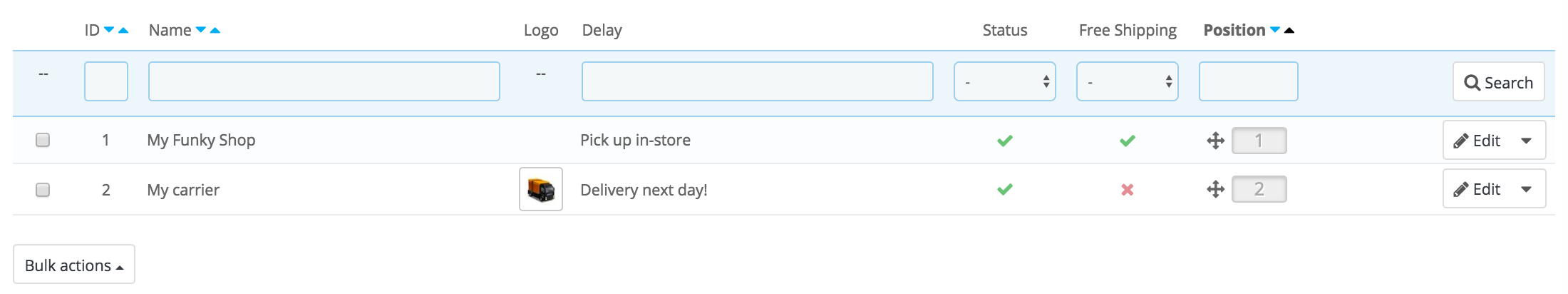Disable free shipping for My Funky Shop

1127,141
